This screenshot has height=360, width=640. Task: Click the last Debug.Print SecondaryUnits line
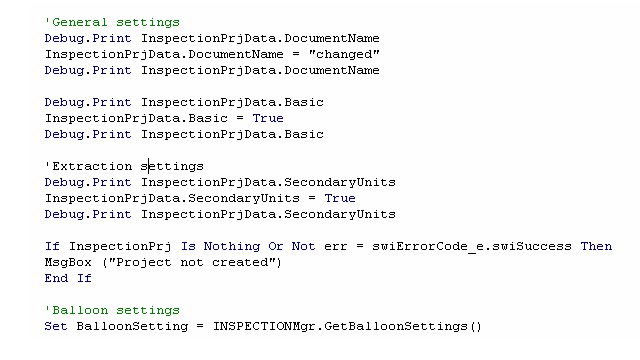(220, 214)
